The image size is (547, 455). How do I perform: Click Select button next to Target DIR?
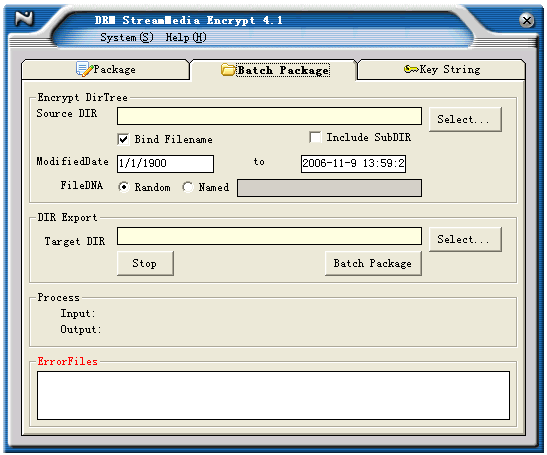pyautogui.click(x=465, y=239)
